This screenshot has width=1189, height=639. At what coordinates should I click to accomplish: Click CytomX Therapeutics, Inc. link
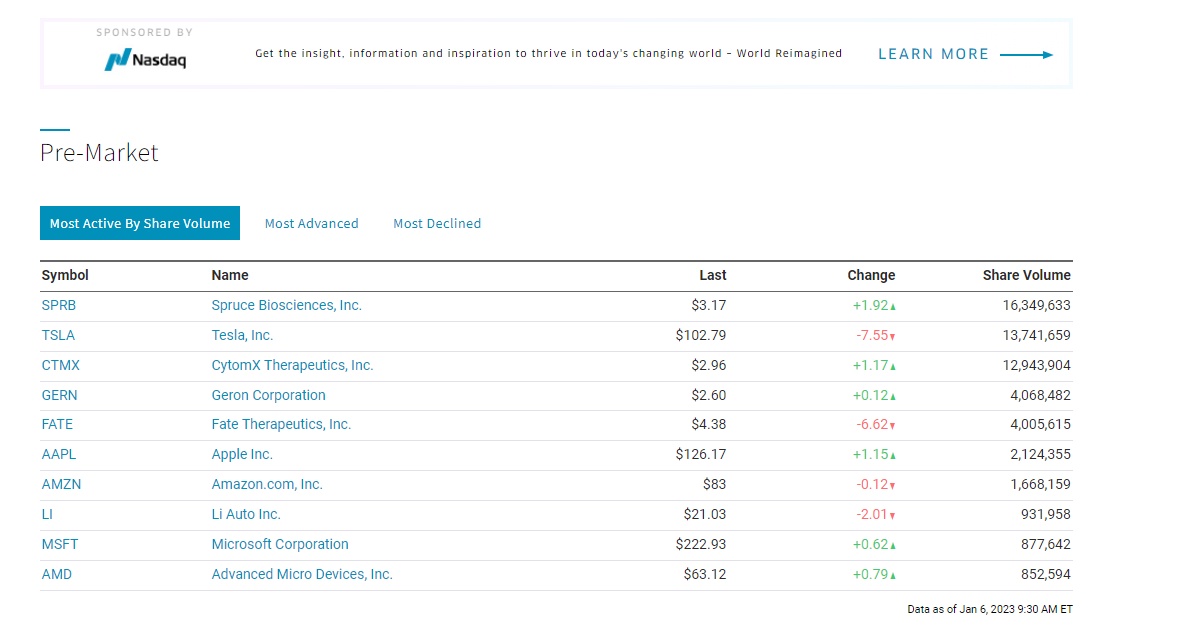(x=292, y=365)
